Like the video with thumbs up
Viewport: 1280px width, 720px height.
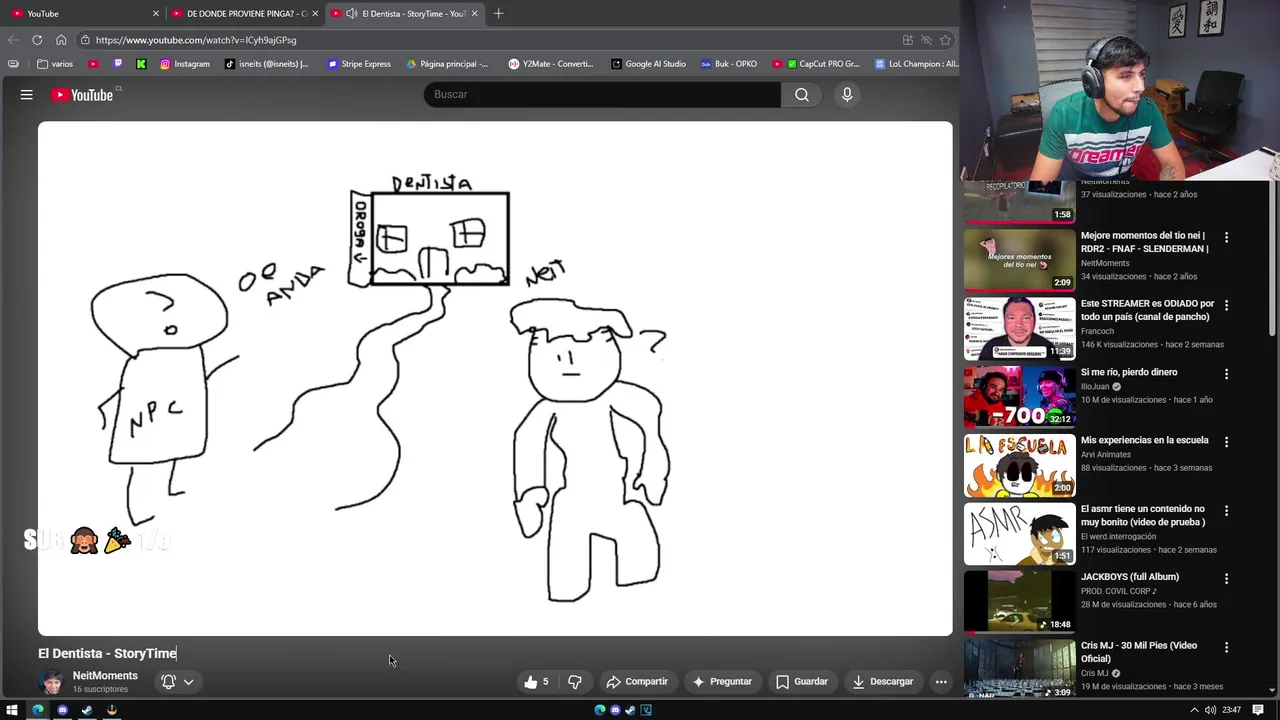click(x=536, y=682)
